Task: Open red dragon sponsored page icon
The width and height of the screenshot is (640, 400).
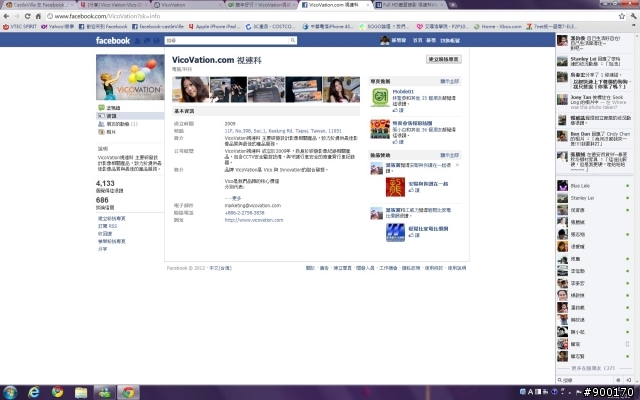Action: point(396,187)
